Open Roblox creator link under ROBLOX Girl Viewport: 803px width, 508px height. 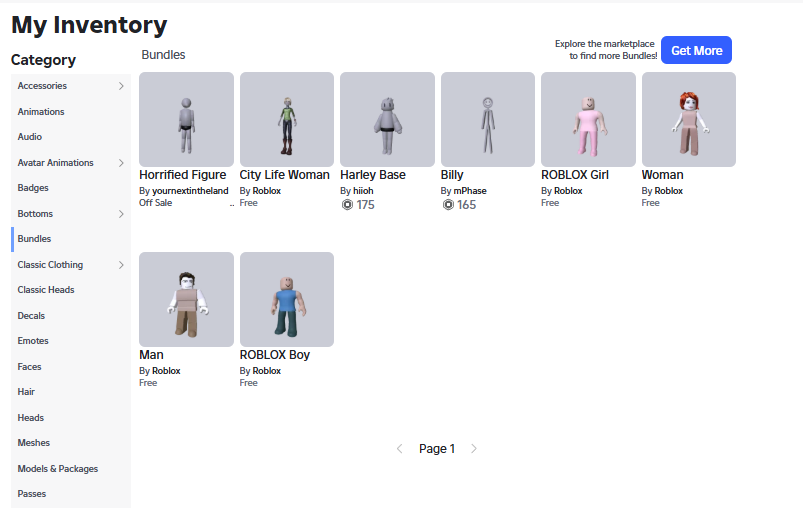(568, 191)
